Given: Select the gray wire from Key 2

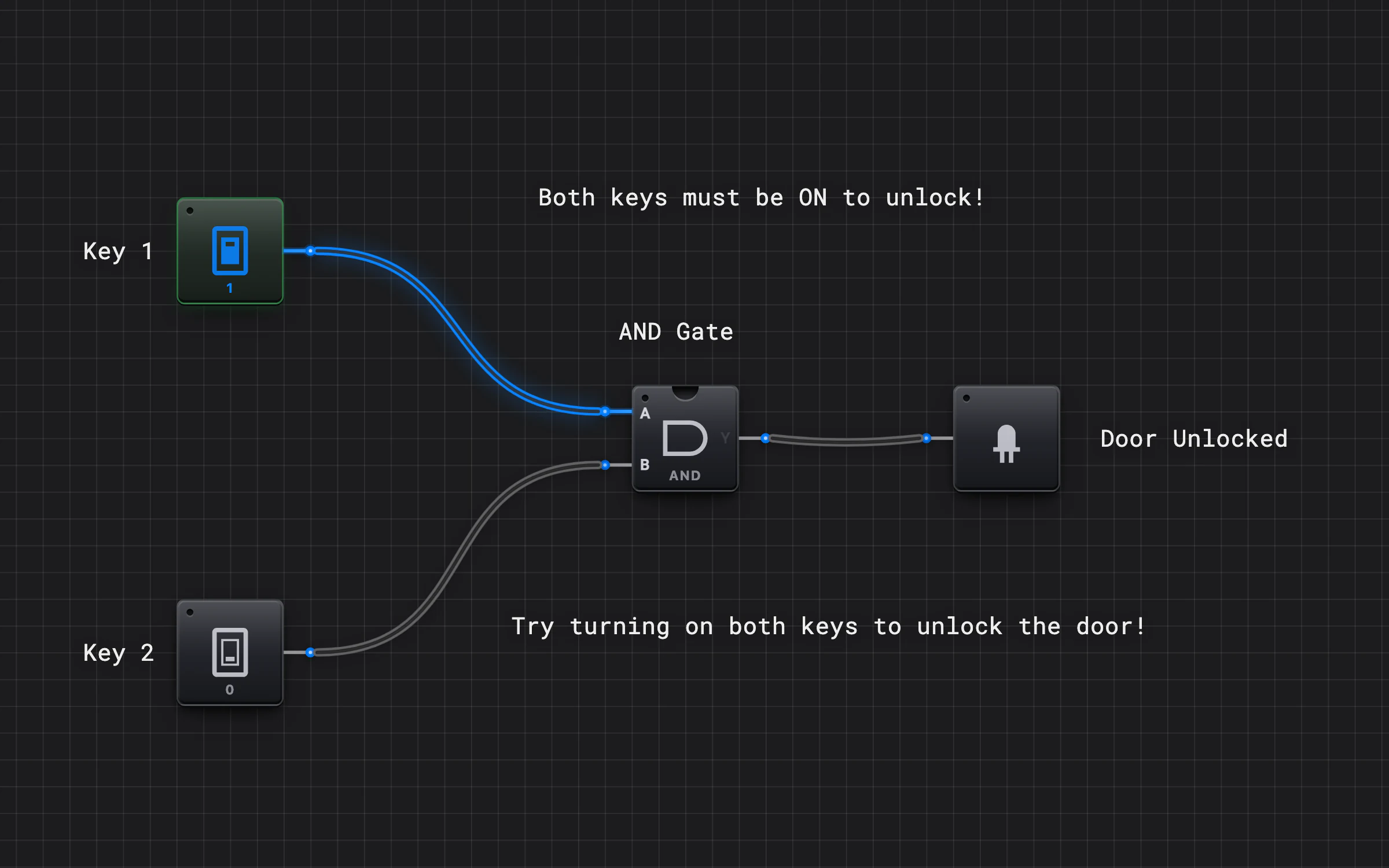Looking at the screenshot, I should [x=457, y=558].
